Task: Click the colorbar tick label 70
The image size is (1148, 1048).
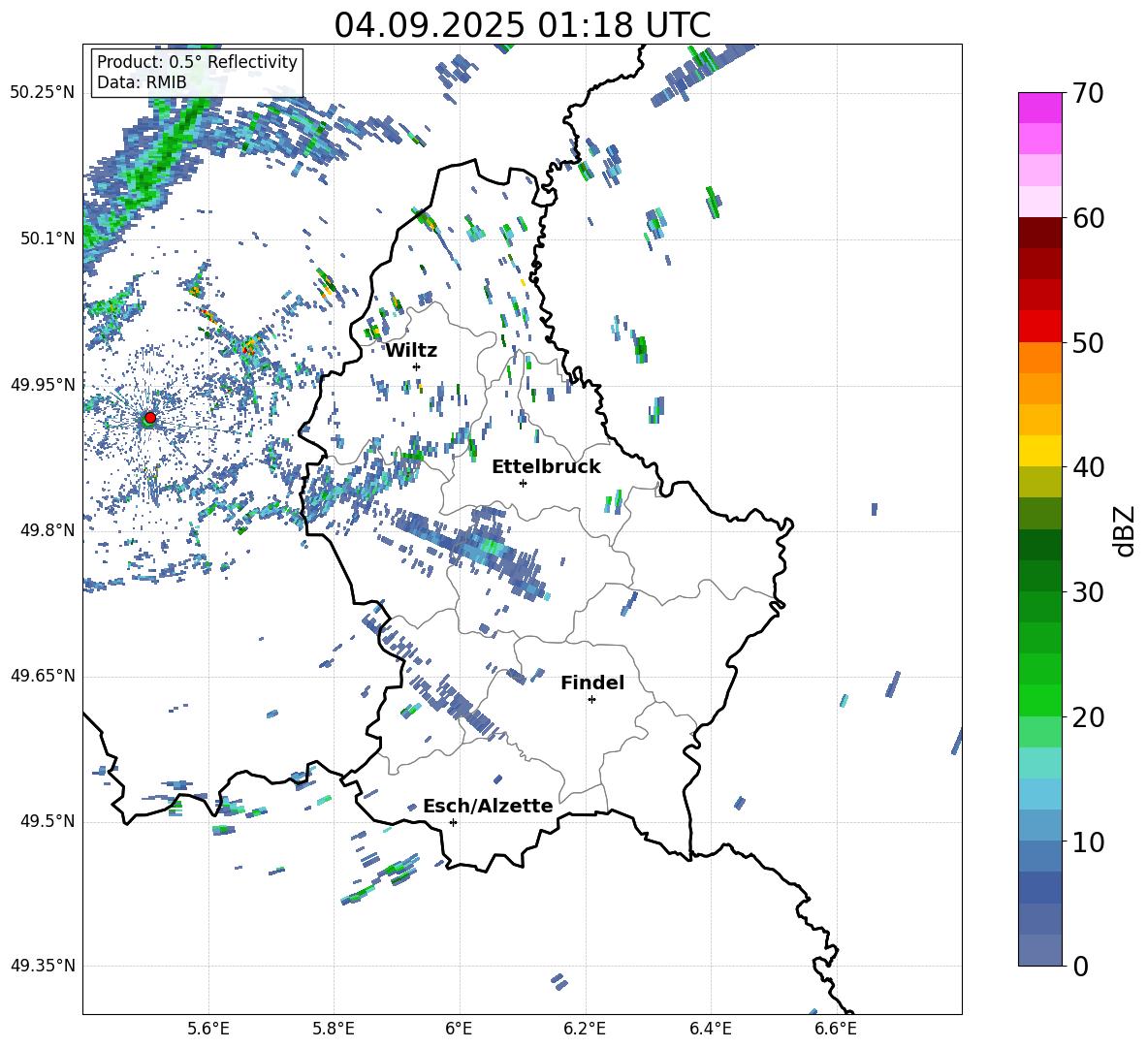Action: point(1088,94)
